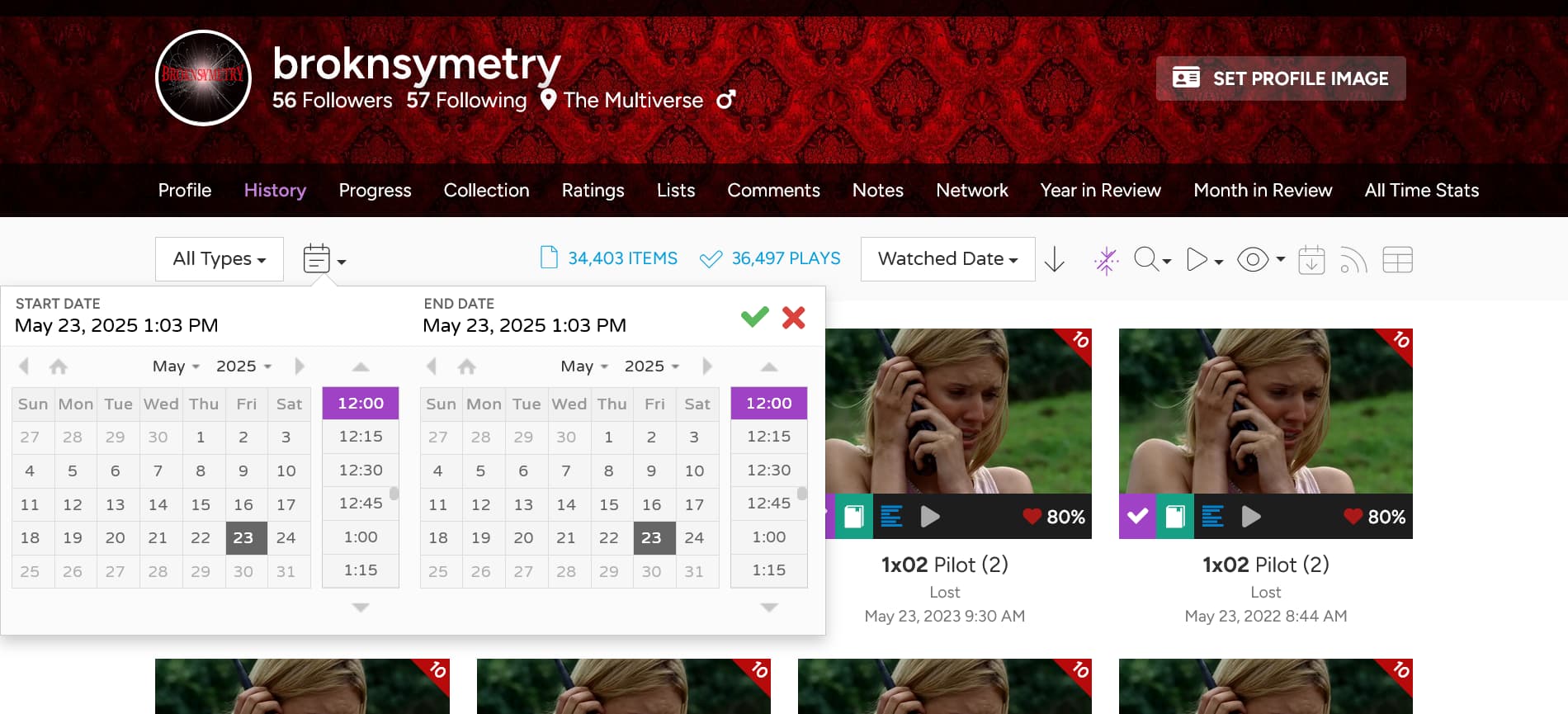Viewport: 1568px width, 714px height.
Task: Select May 15 in the start date calendar
Action: [x=201, y=504]
